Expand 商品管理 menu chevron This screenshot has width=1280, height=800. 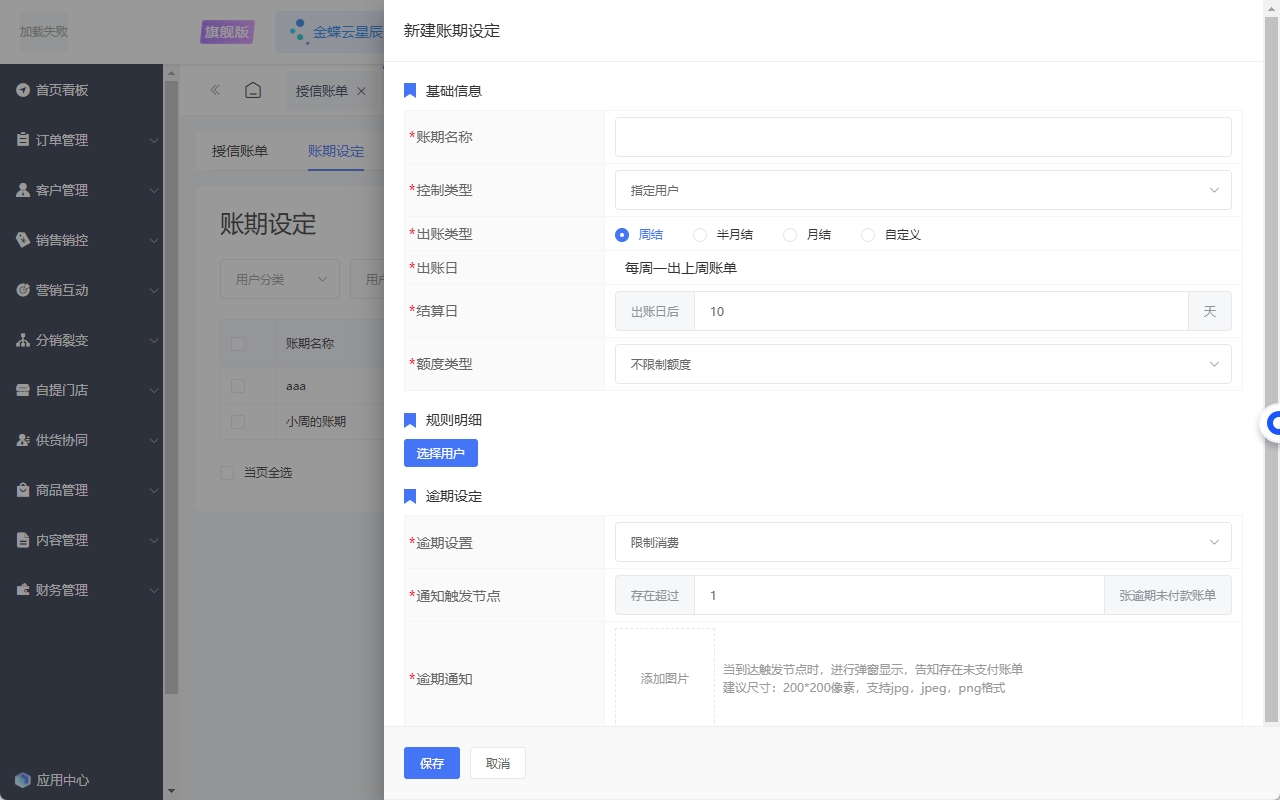point(154,490)
